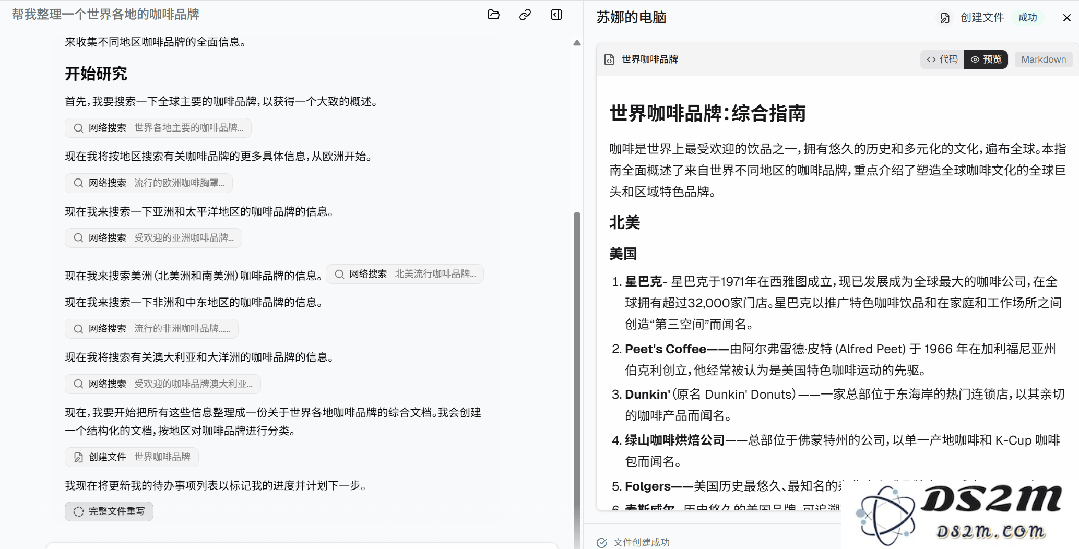Click the 北美 section heading
Image resolution: width=1079 pixels, height=549 pixels.
(625, 222)
